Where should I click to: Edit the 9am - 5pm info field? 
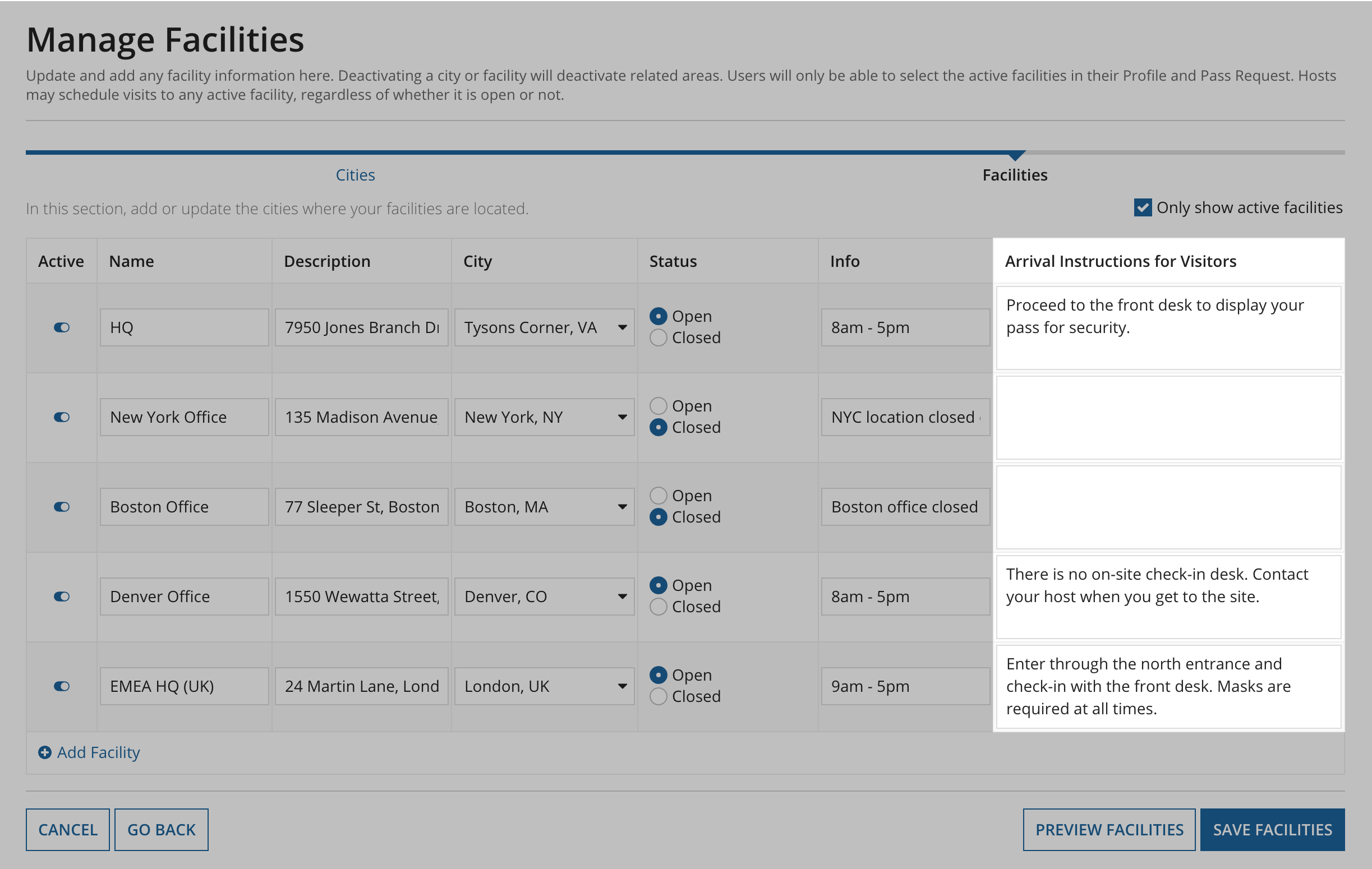click(x=905, y=686)
